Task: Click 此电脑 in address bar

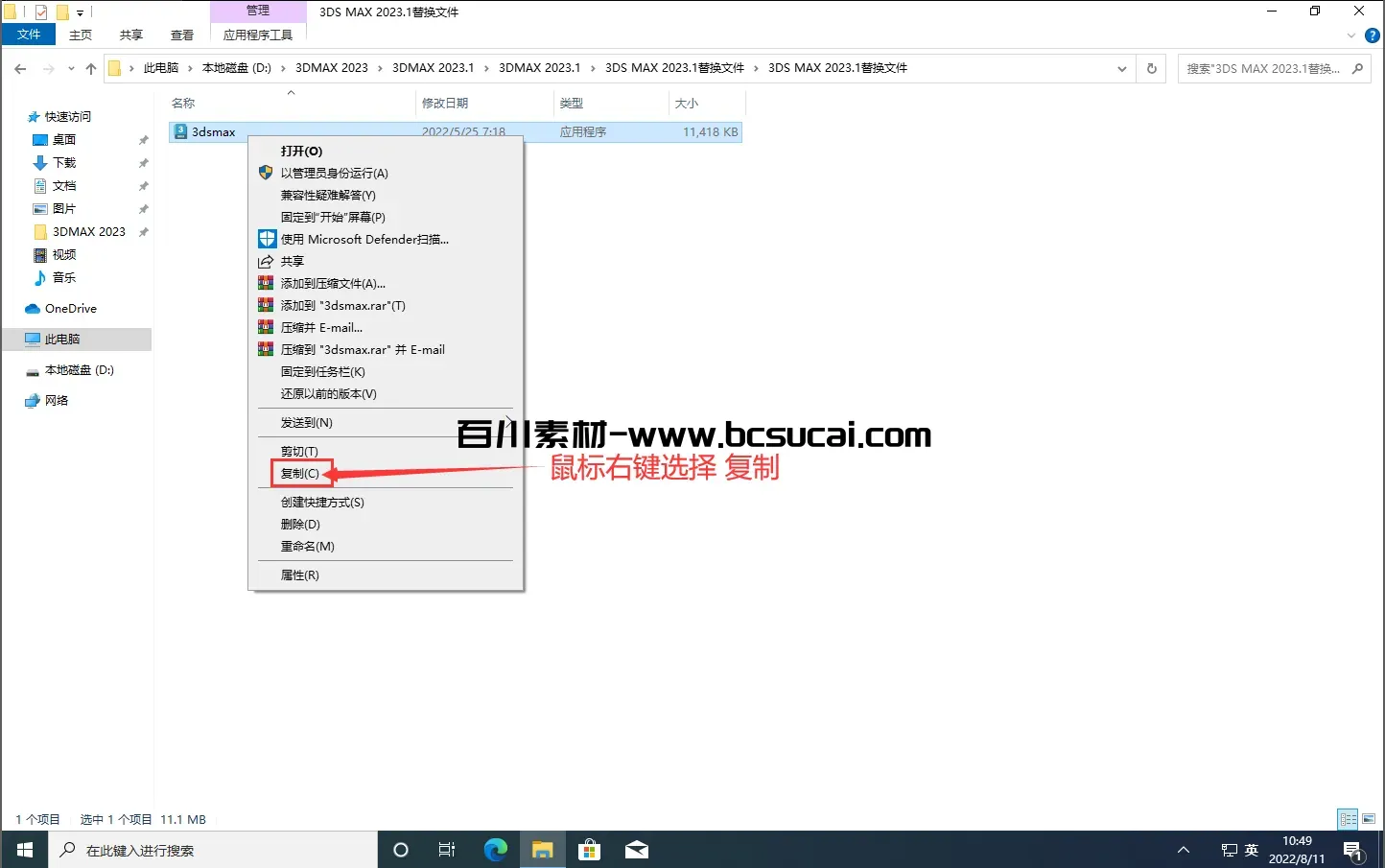Action: pyautogui.click(x=161, y=68)
